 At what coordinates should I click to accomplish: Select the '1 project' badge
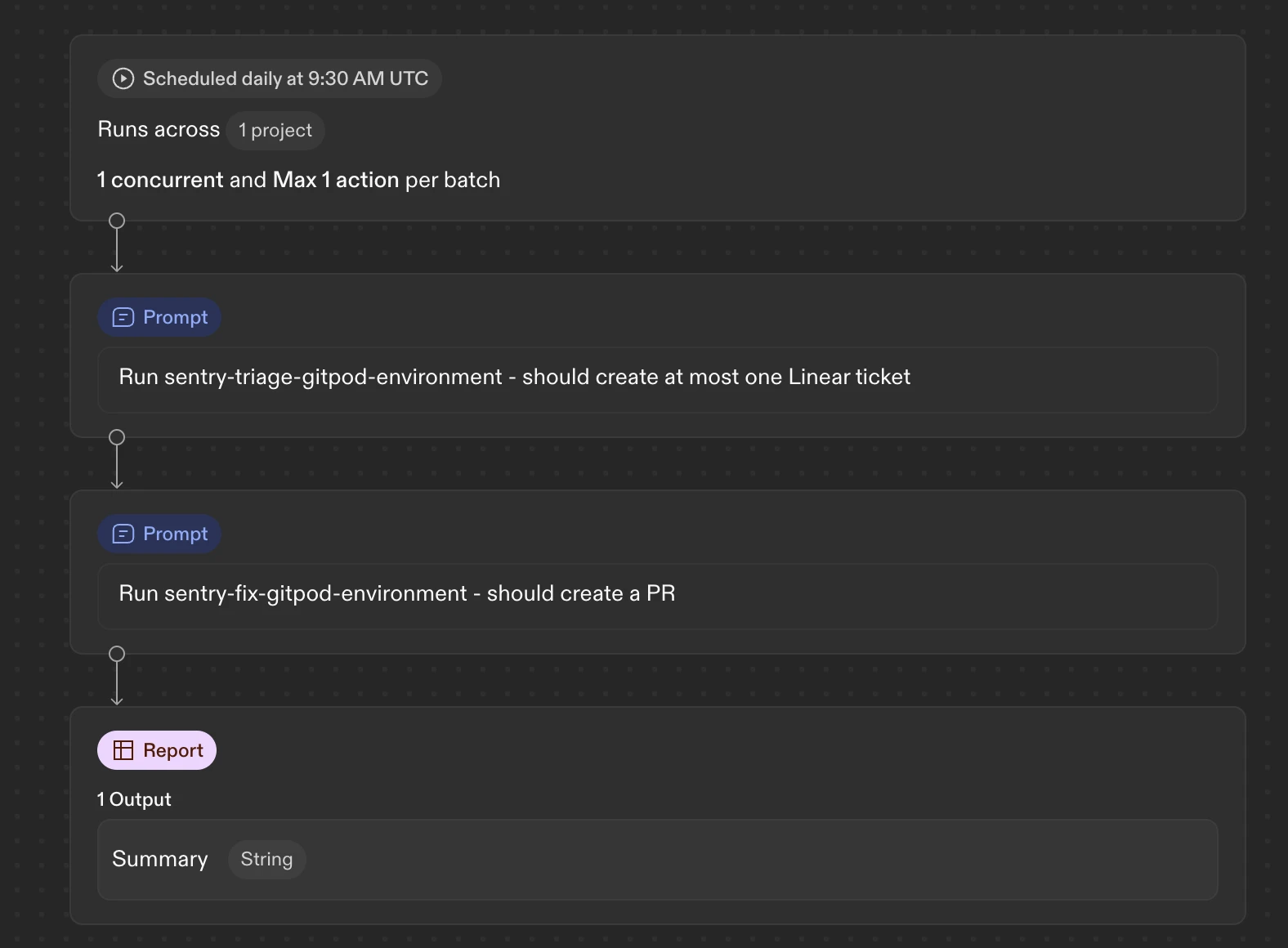(x=275, y=131)
